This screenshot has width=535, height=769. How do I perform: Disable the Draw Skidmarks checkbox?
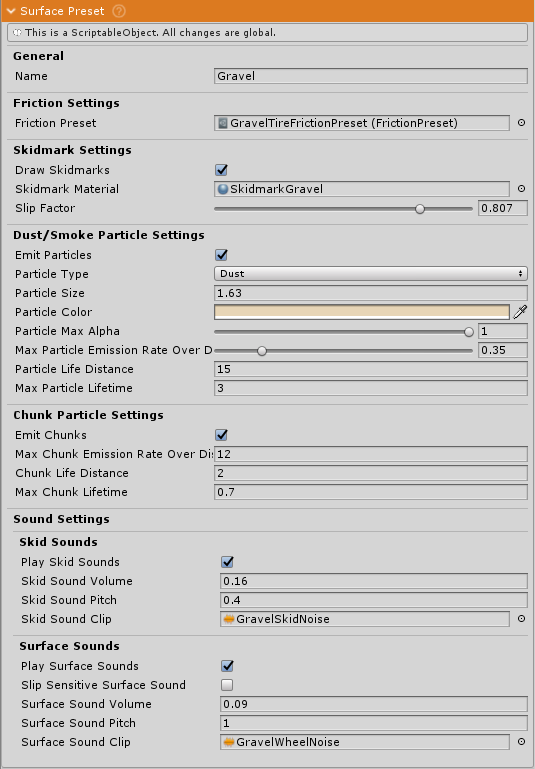pyautogui.click(x=221, y=170)
